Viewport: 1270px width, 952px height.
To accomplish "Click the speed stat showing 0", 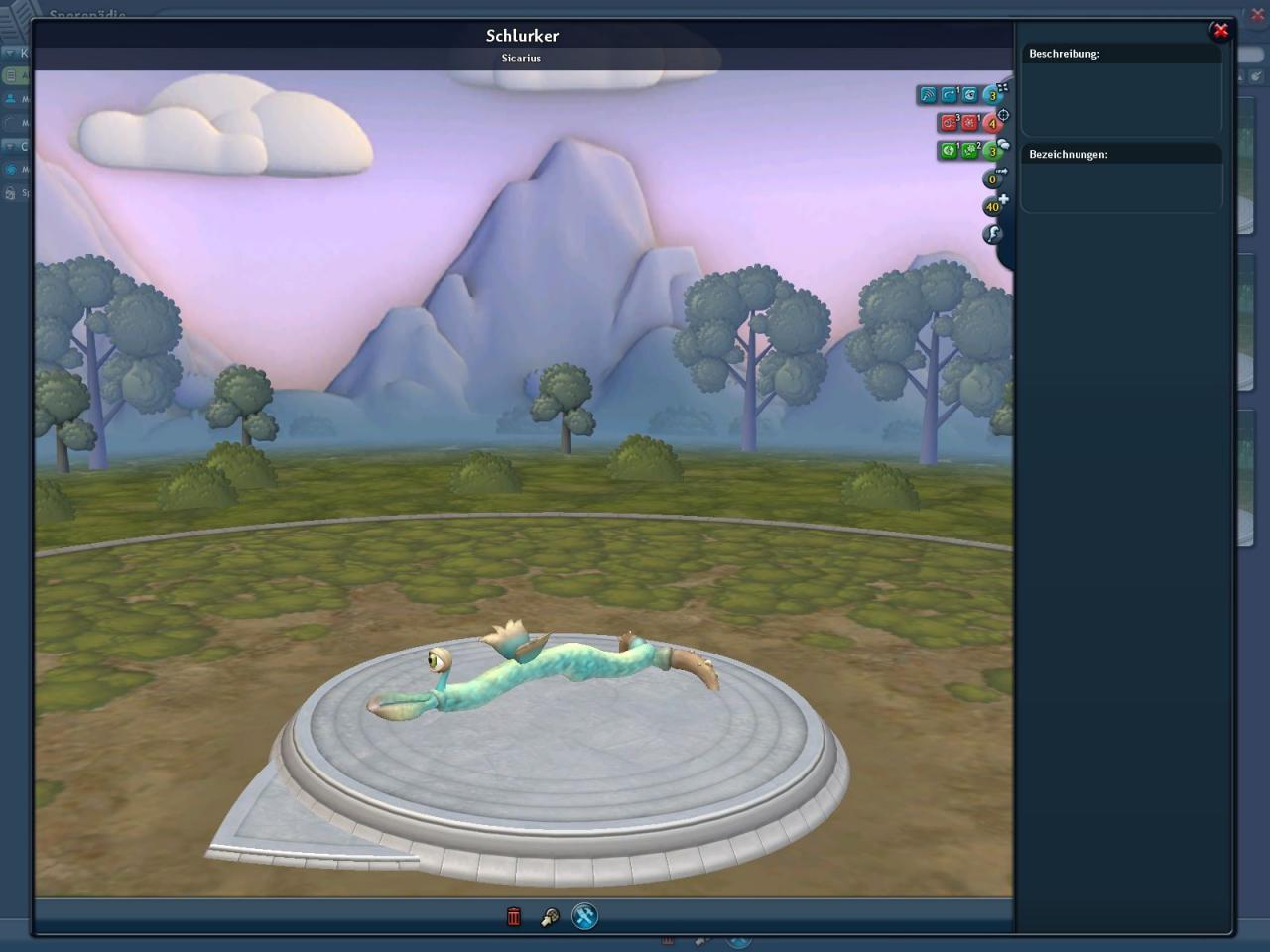I will point(992,179).
